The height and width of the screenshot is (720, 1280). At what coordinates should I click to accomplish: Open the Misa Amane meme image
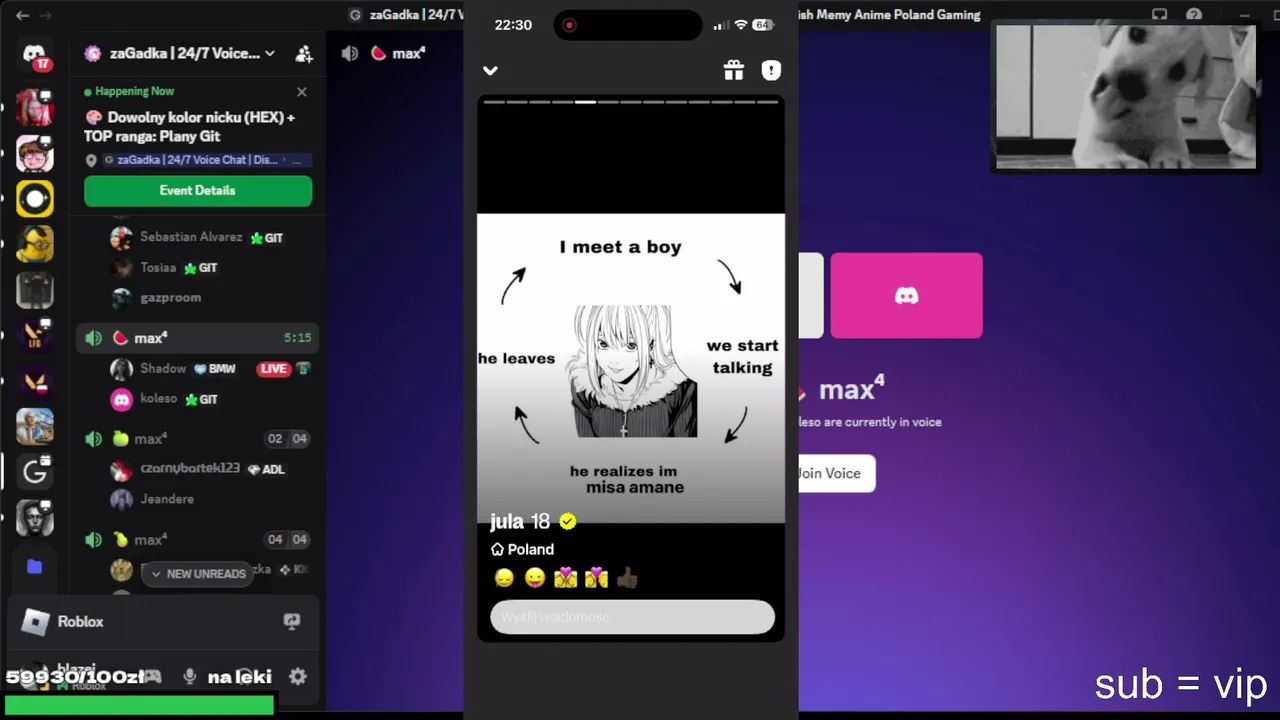click(x=631, y=368)
